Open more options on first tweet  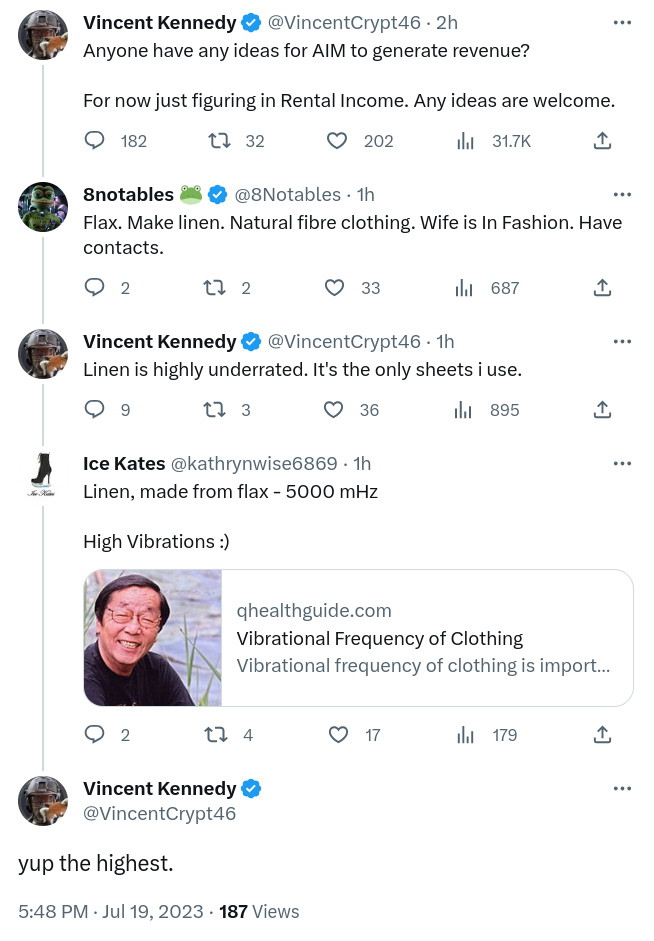point(622,22)
